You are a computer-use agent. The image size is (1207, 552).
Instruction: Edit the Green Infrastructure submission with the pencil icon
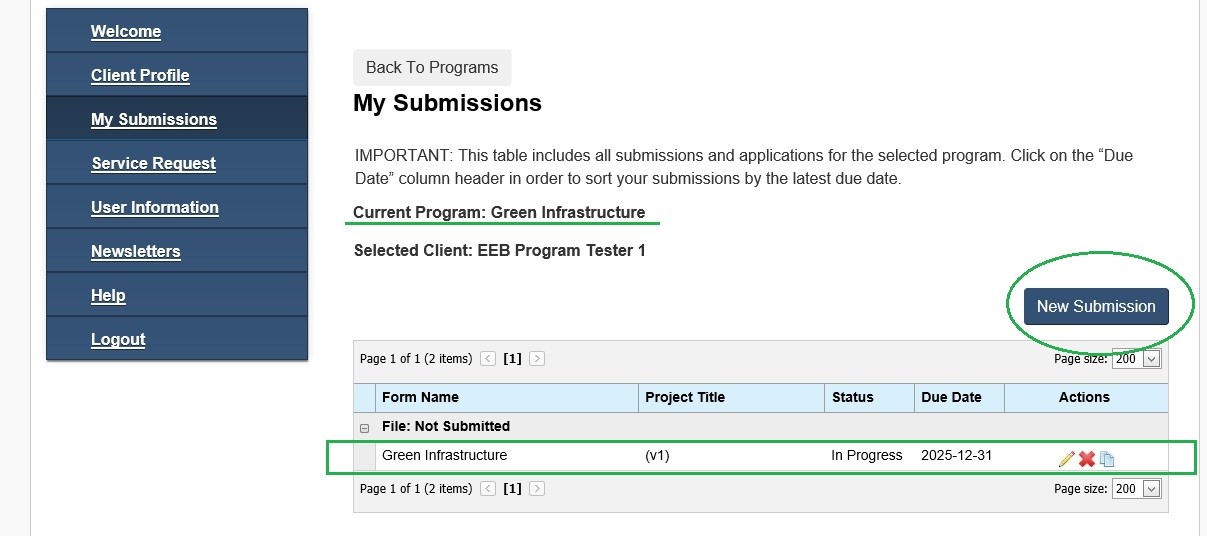coord(1066,459)
